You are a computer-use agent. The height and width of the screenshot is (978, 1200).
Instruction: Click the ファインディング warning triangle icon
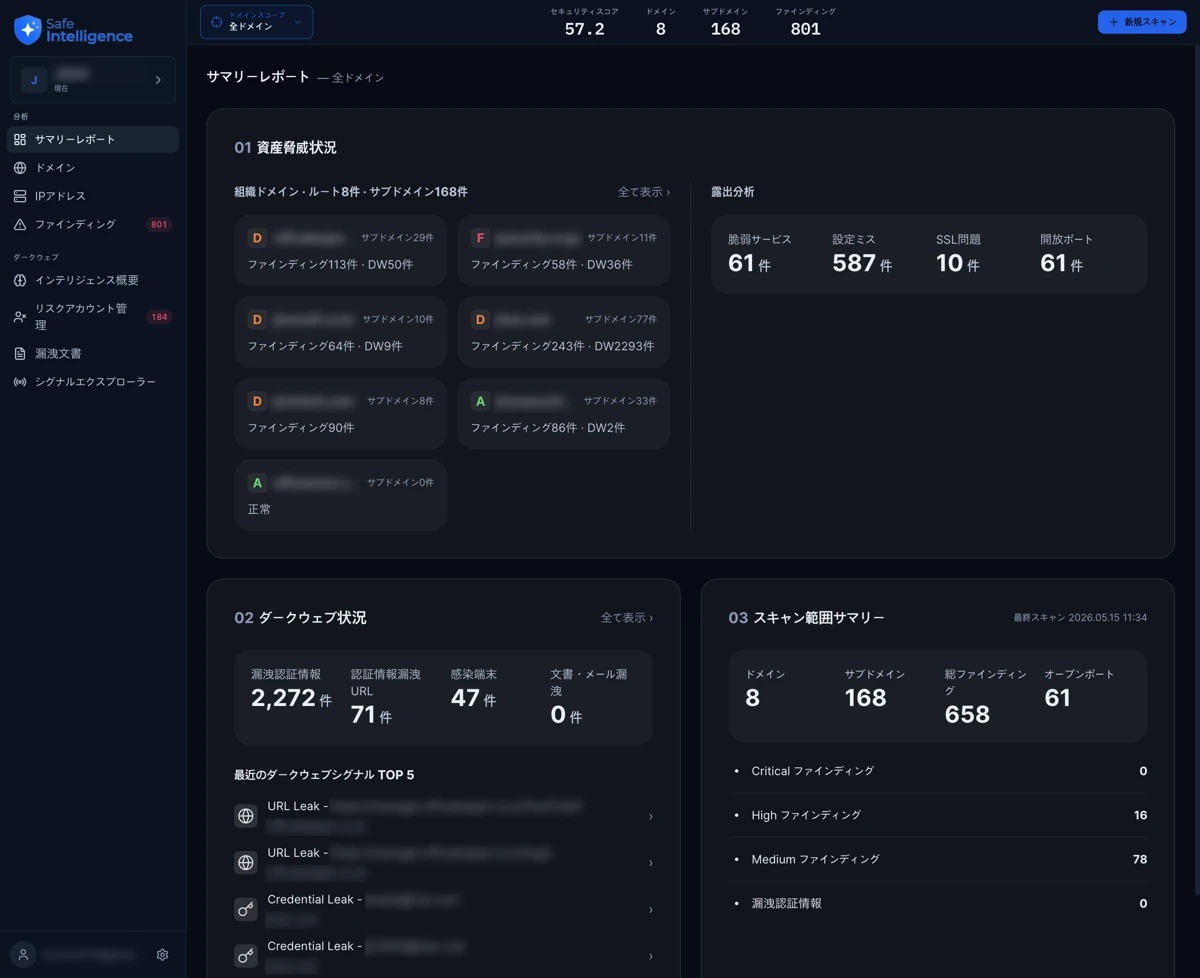pos(20,225)
